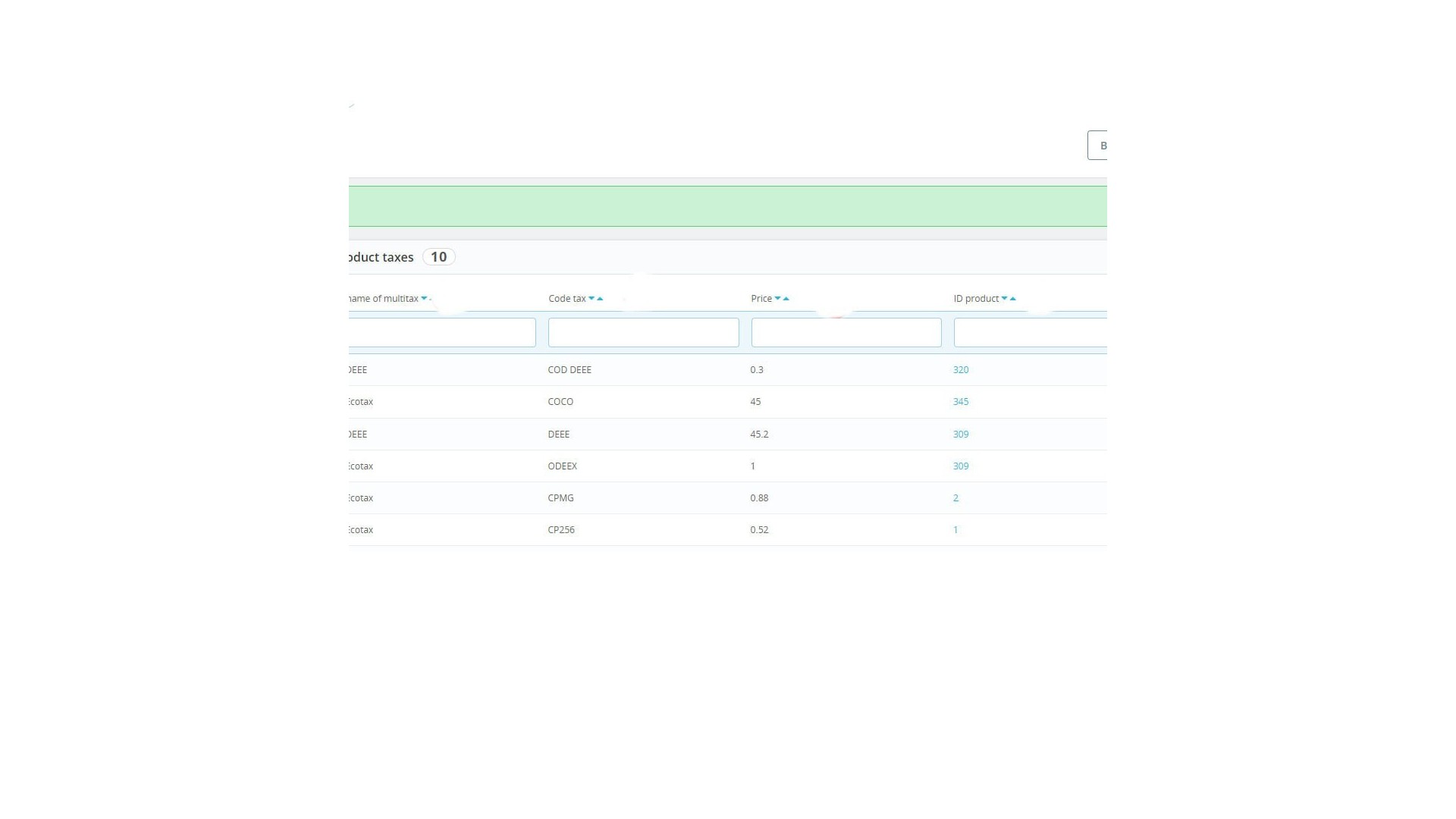Open product ID 320 link
The image size is (1456, 819).
[x=960, y=370]
